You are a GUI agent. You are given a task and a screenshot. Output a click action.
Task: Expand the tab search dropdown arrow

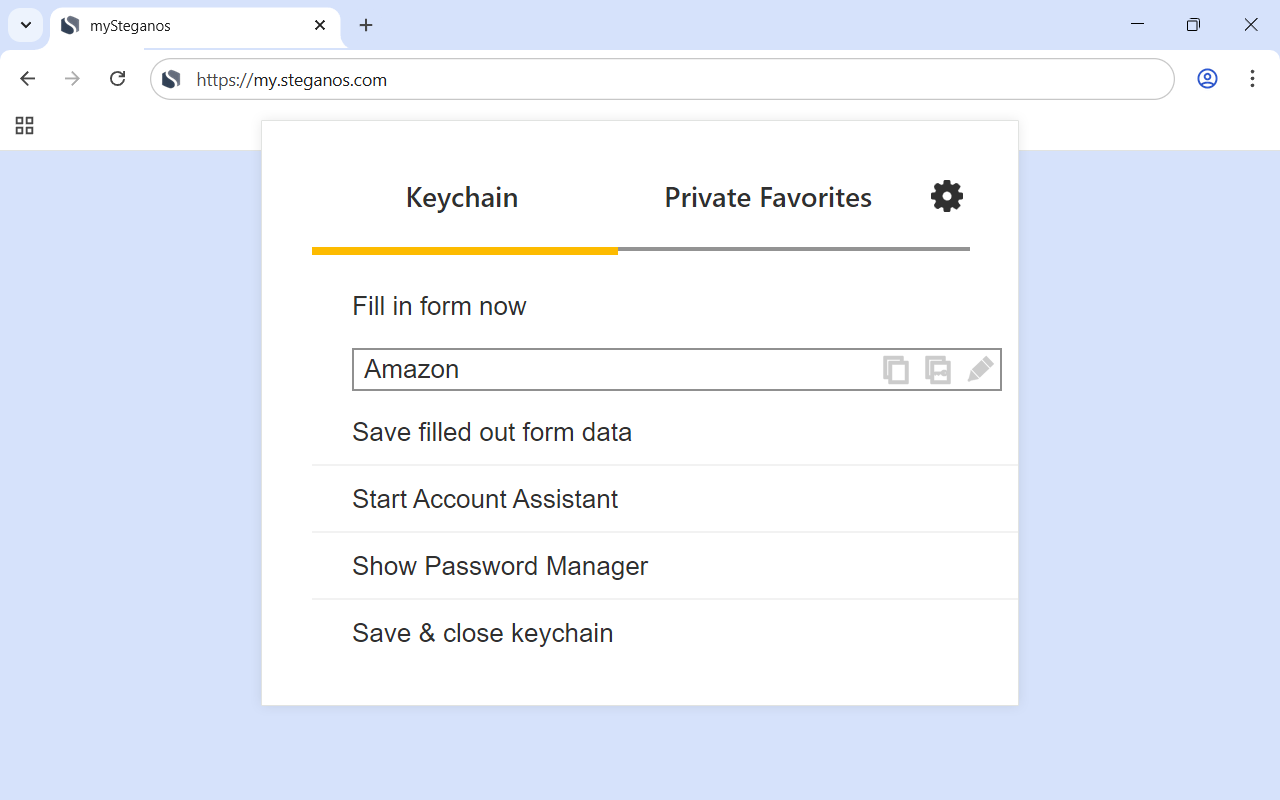26,25
